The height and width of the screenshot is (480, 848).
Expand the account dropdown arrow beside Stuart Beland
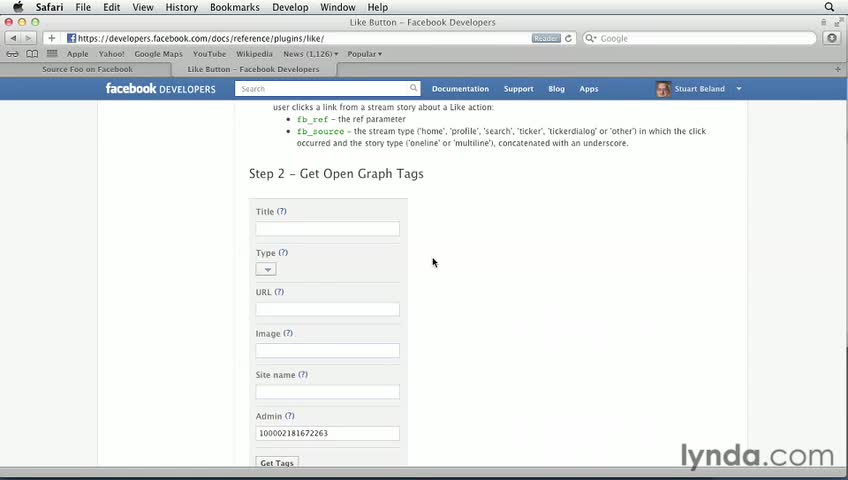click(x=739, y=89)
